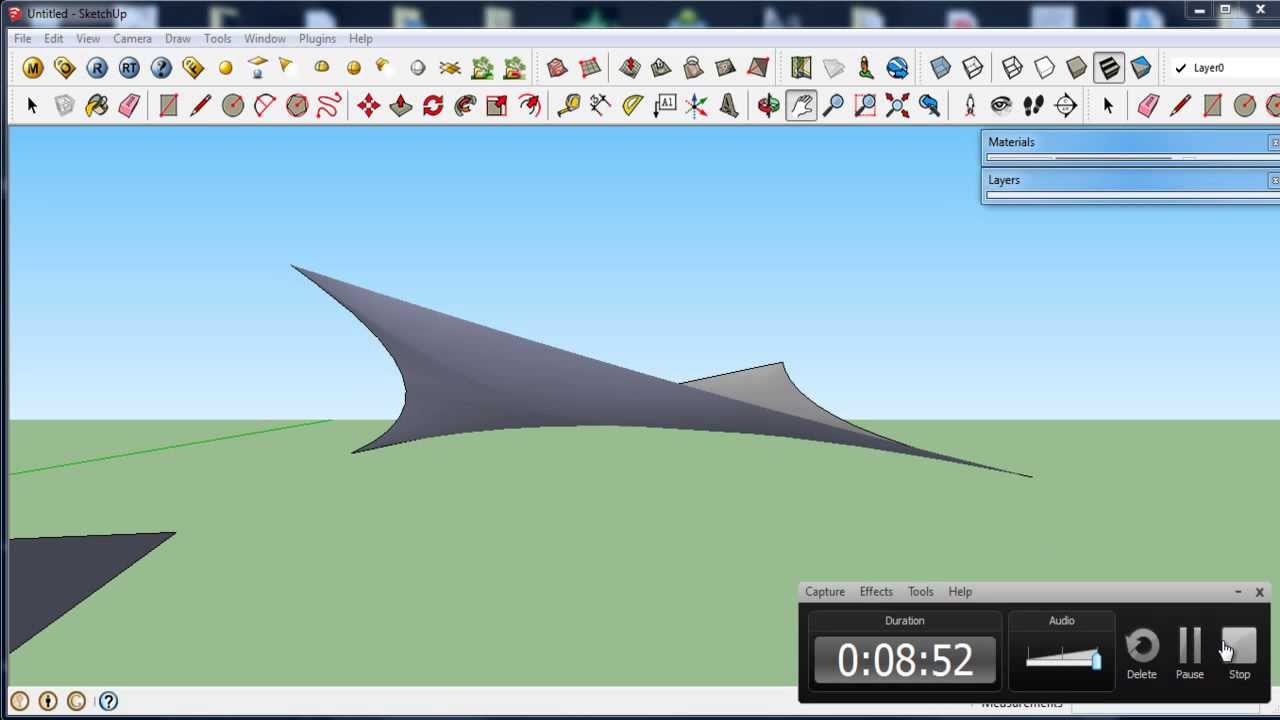Screen dimensions: 1280x720
Task: Choose the first Circle tool icon
Action: (x=232, y=105)
